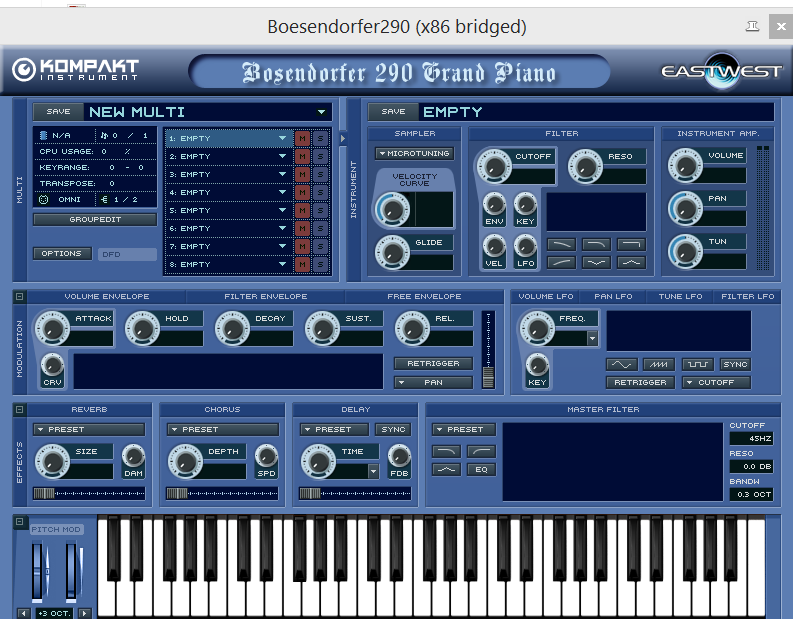
Task: Open GROUPEDIT
Action: tap(95, 219)
